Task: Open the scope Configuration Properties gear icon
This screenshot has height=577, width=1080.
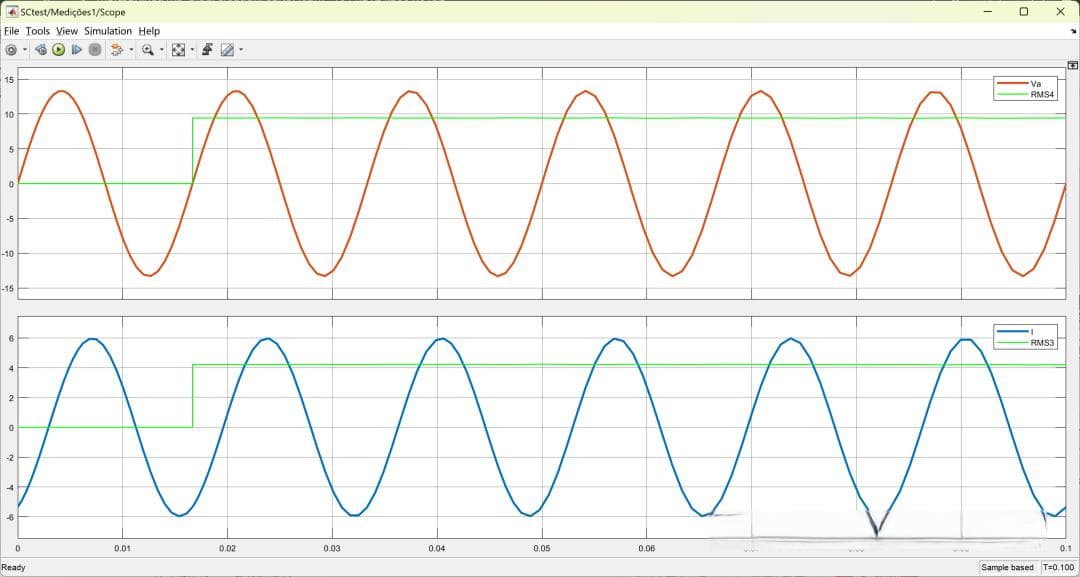Action: click(x=11, y=50)
